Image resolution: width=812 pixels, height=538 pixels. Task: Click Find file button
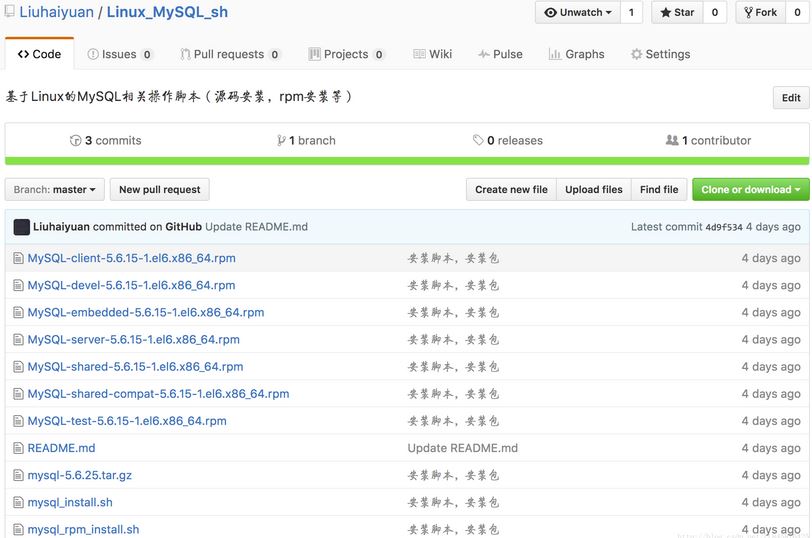659,190
